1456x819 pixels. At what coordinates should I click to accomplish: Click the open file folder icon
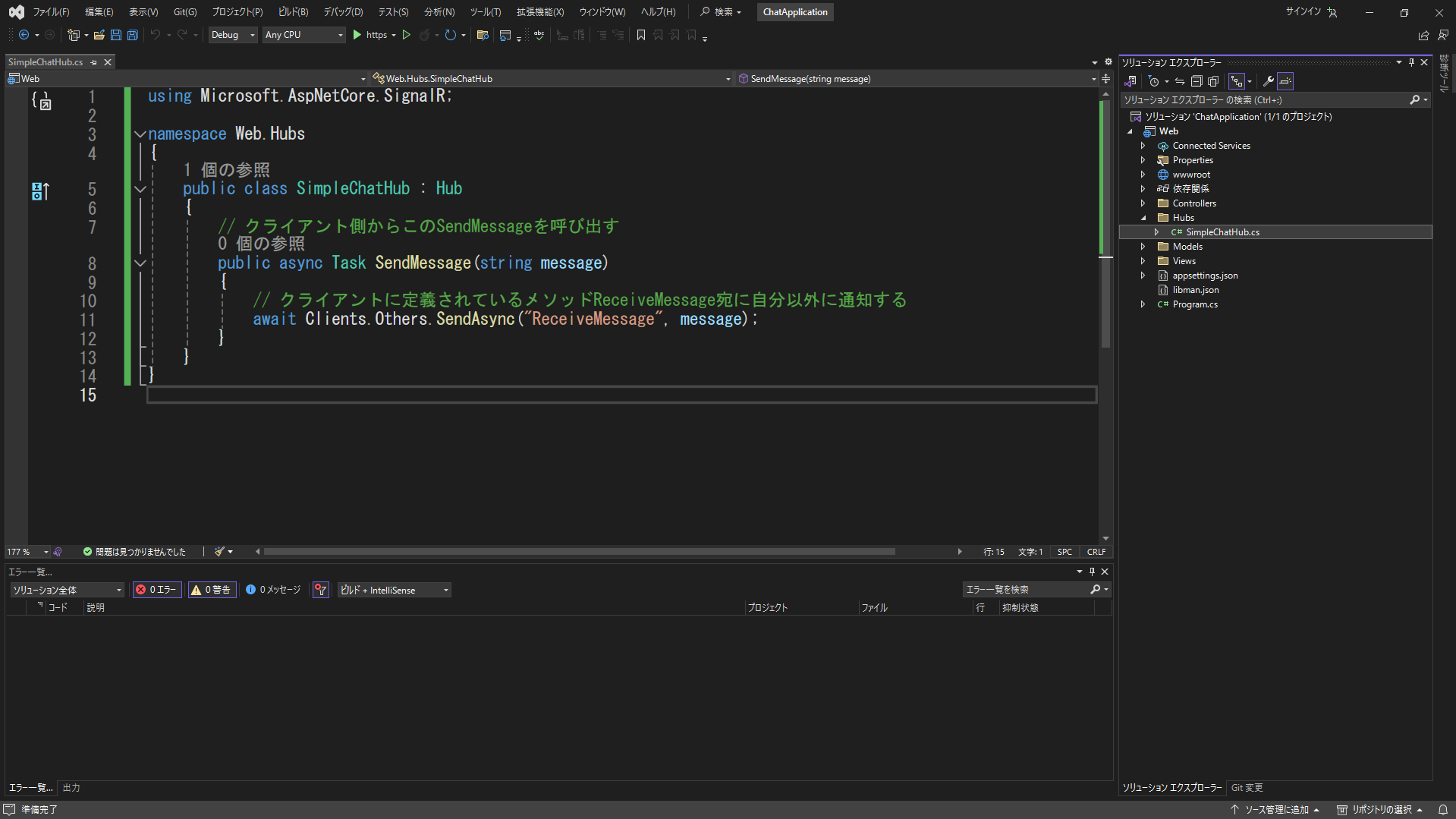point(99,35)
